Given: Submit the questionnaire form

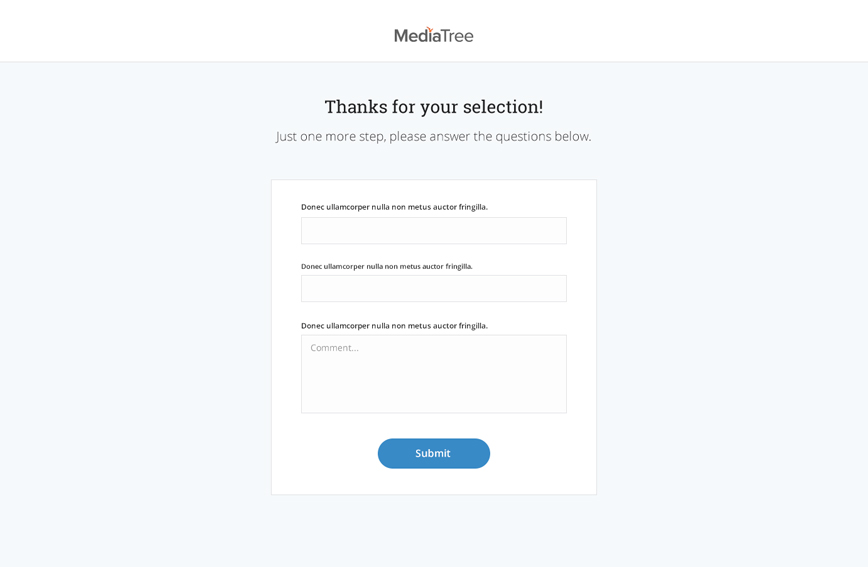Looking at the screenshot, I should [x=433, y=453].
